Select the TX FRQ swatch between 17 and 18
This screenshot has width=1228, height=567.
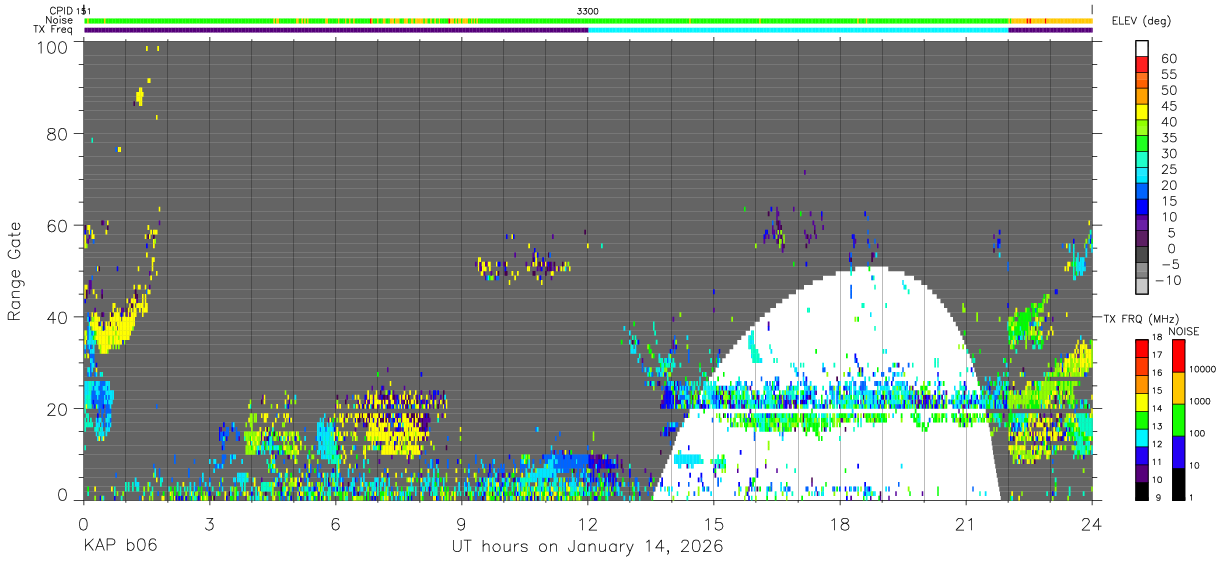[x=1142, y=347]
